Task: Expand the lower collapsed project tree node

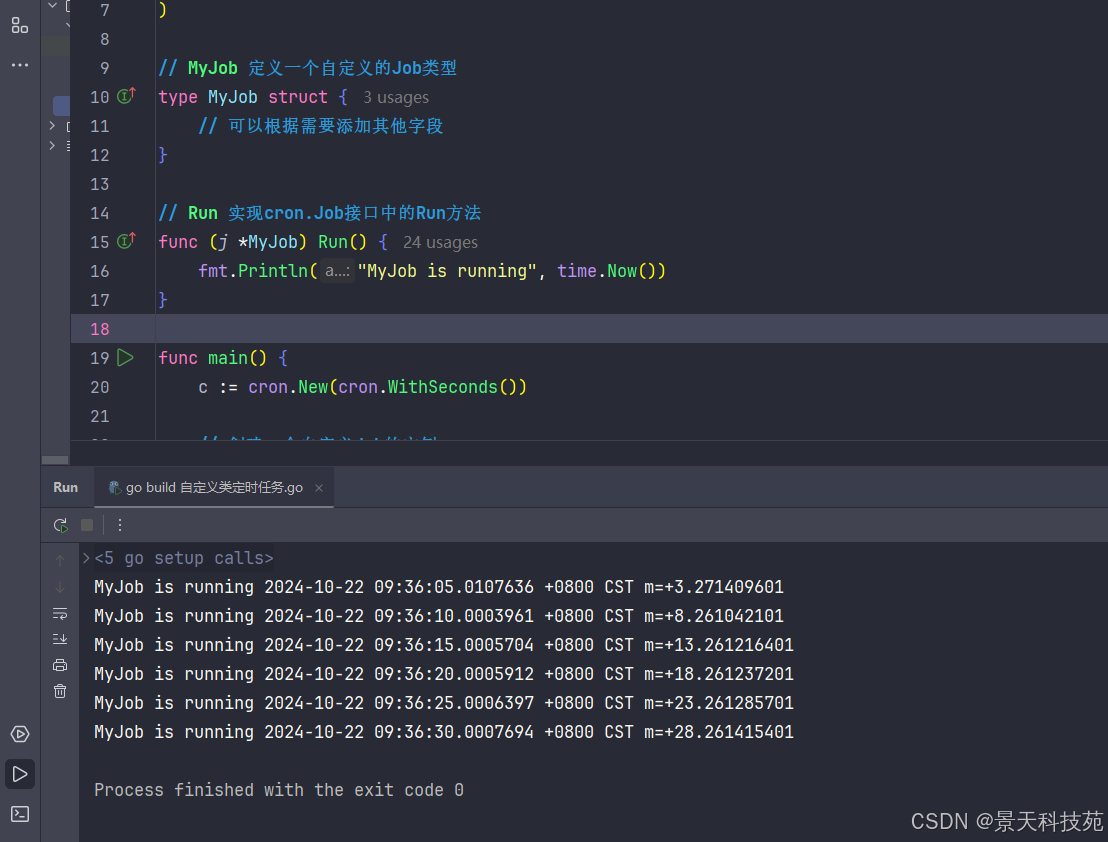Action: pyautogui.click(x=52, y=146)
